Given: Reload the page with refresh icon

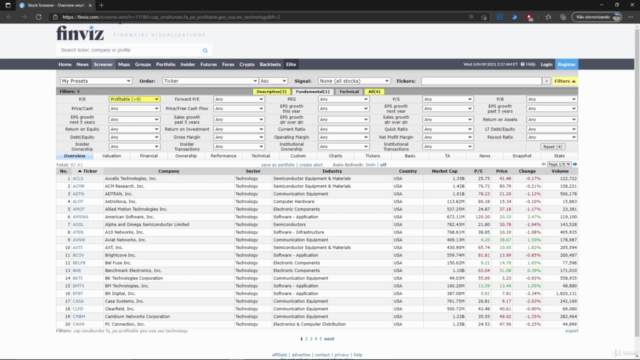Looking at the screenshot, I should 39,17.
